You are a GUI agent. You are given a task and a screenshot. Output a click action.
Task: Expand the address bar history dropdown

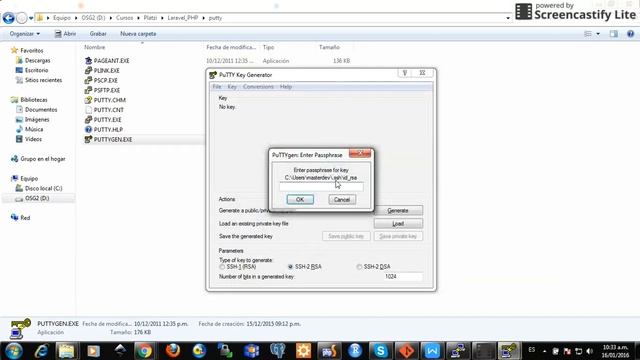pos(508,18)
